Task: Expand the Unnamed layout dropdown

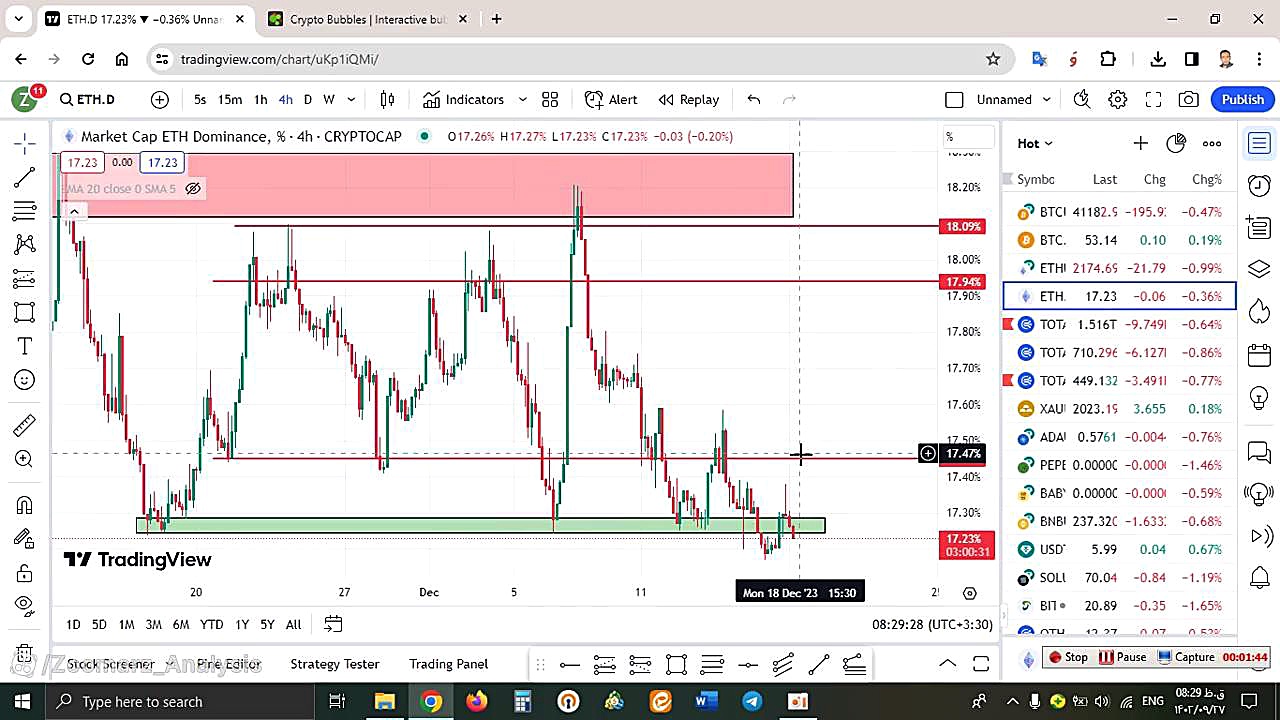Action: 1047,99
